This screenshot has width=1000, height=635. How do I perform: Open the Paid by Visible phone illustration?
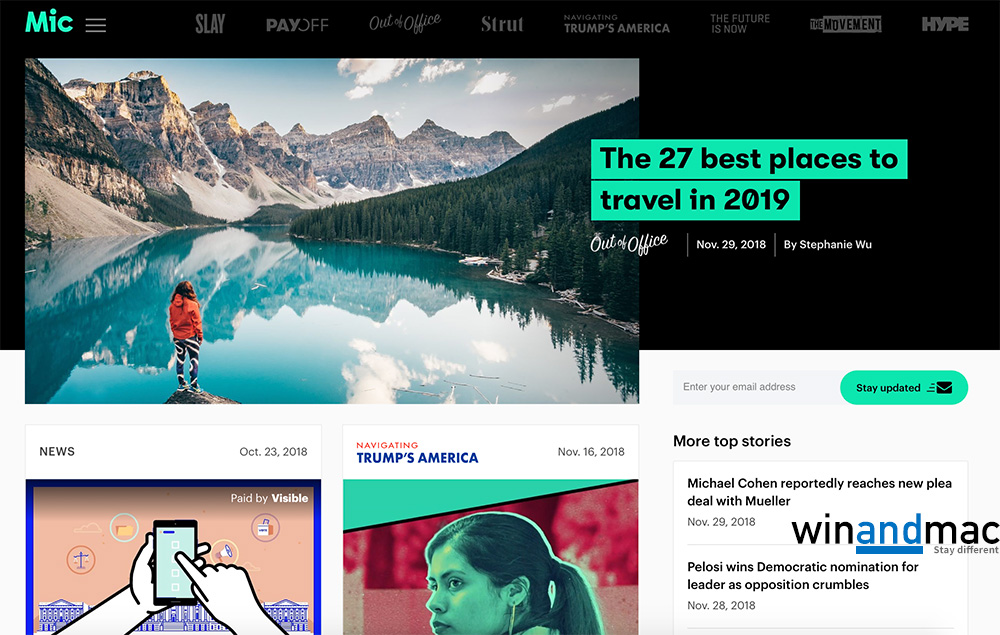[173, 557]
